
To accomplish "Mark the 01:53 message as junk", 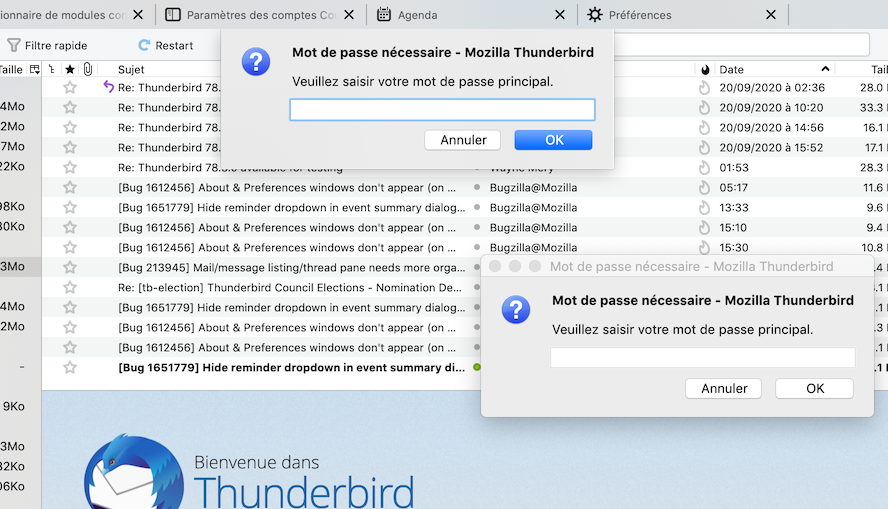I will tap(704, 168).
